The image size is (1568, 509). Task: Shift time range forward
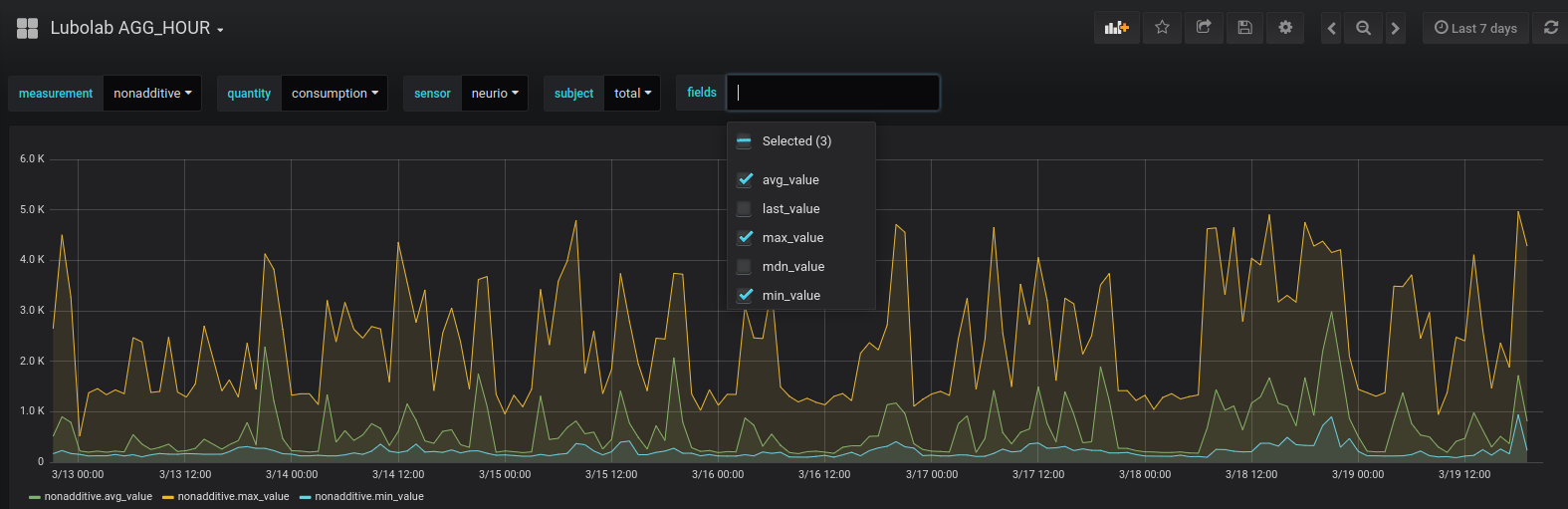click(x=1396, y=28)
